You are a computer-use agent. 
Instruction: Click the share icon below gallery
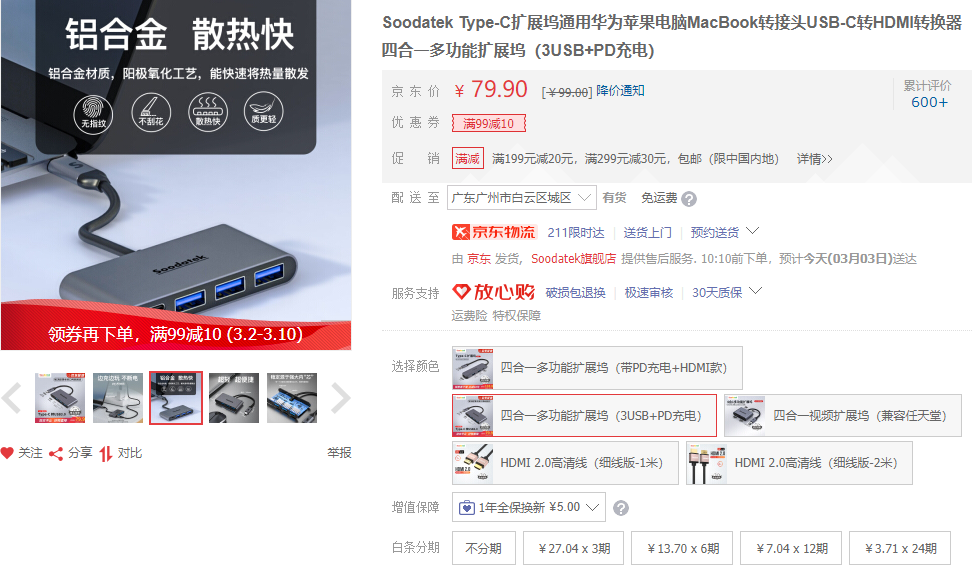56,454
